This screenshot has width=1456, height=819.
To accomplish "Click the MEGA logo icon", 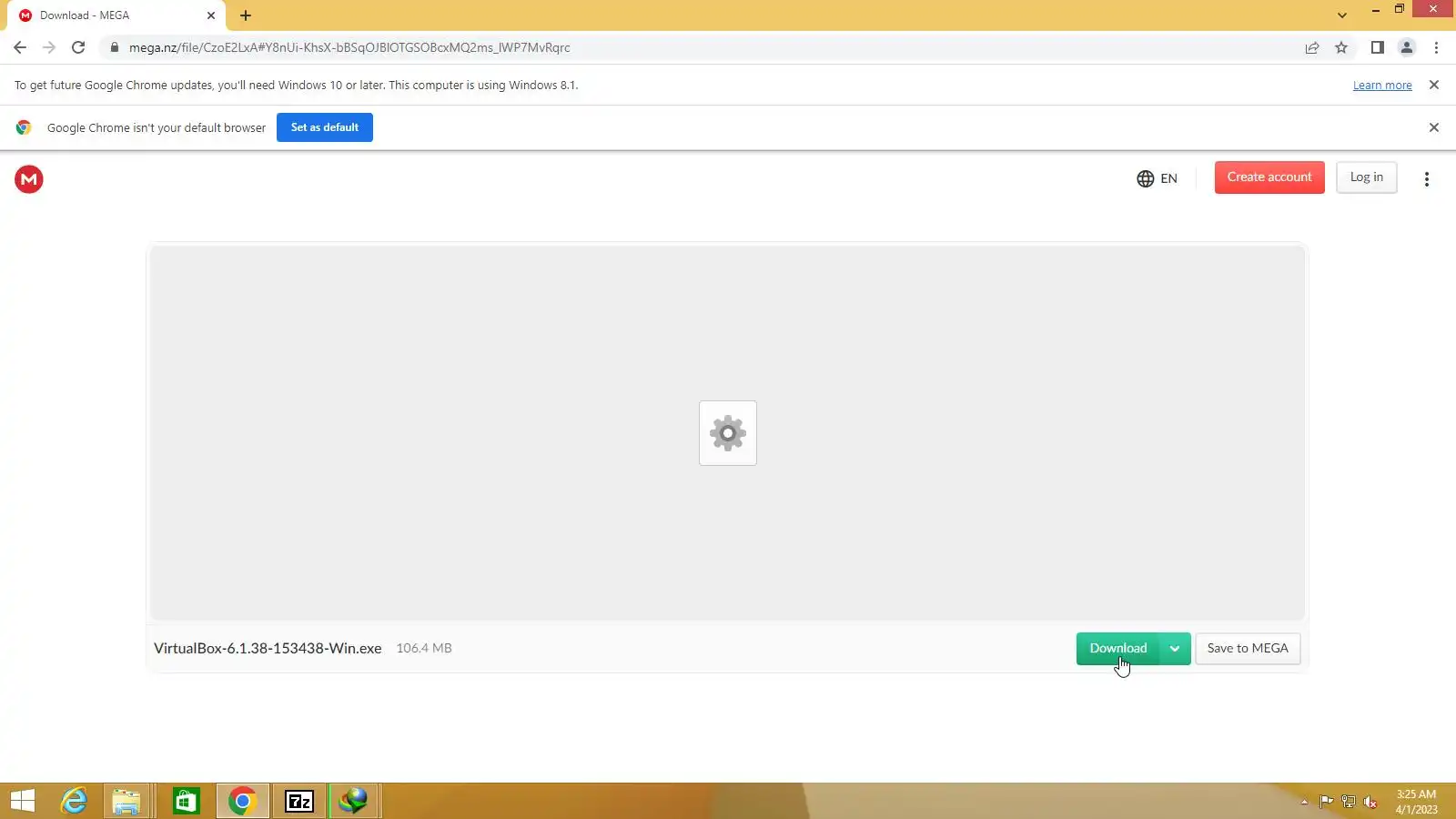I will pyautogui.click(x=29, y=179).
